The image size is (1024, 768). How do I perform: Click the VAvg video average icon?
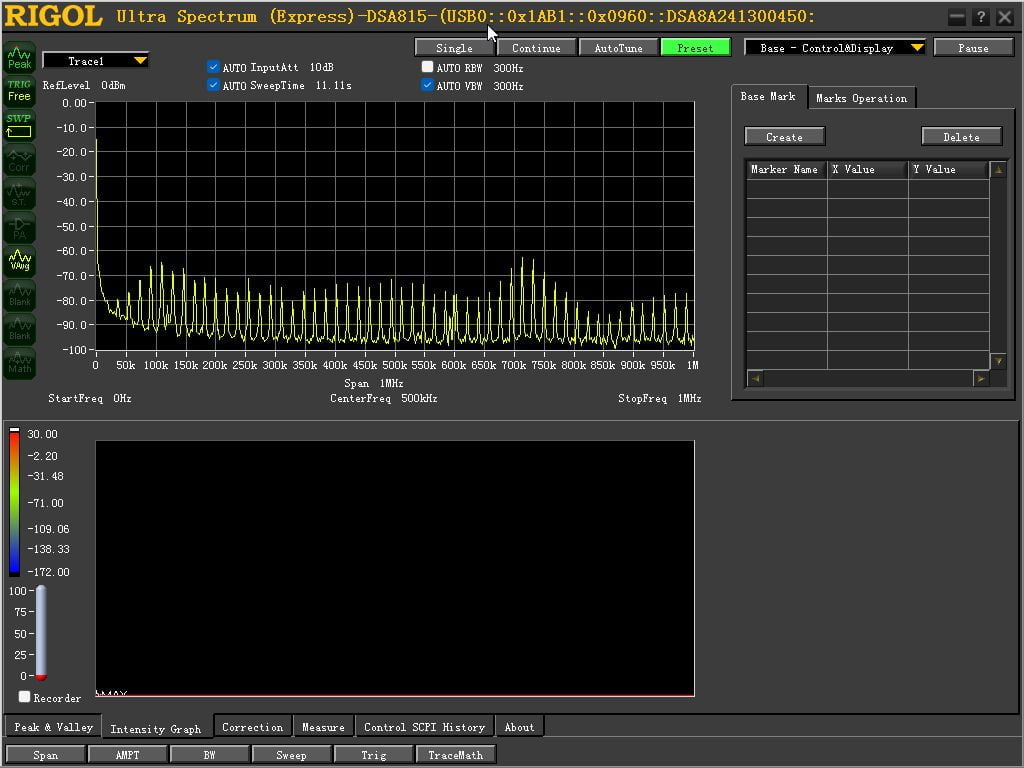(x=20, y=261)
